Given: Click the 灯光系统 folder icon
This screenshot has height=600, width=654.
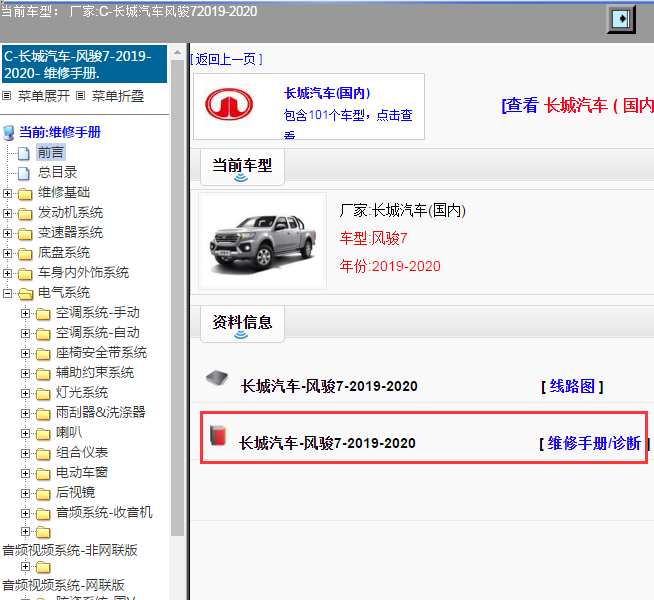Looking at the screenshot, I should 43,394.
